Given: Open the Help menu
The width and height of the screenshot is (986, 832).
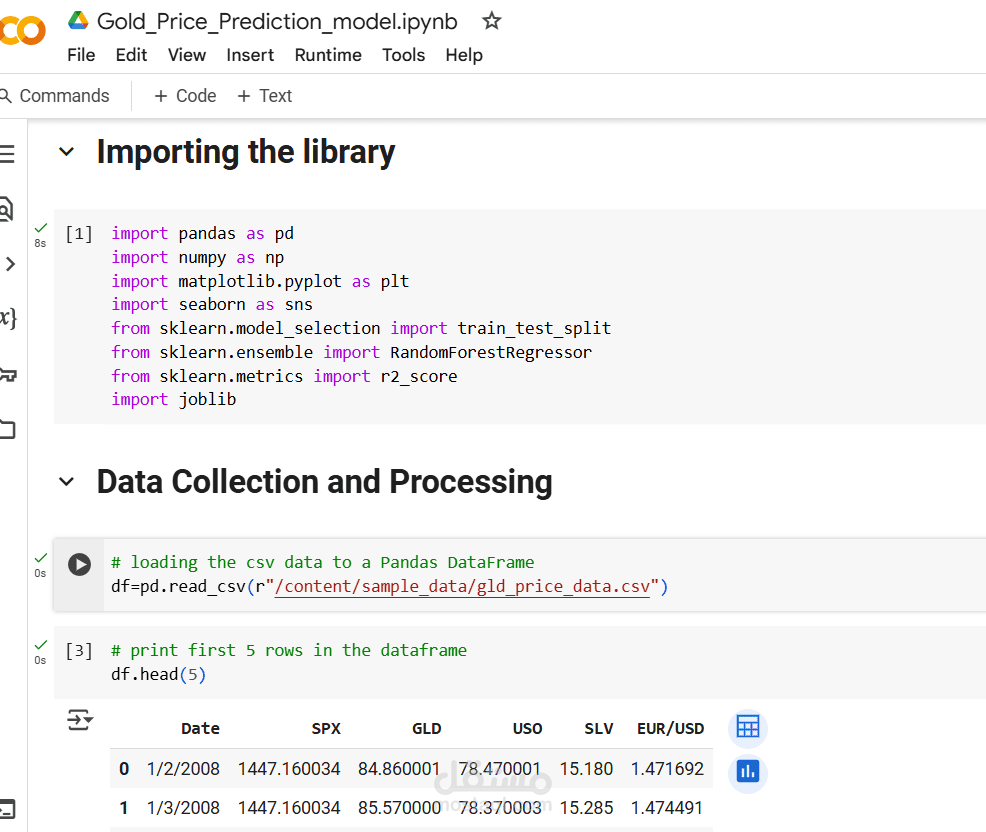Looking at the screenshot, I should [464, 55].
